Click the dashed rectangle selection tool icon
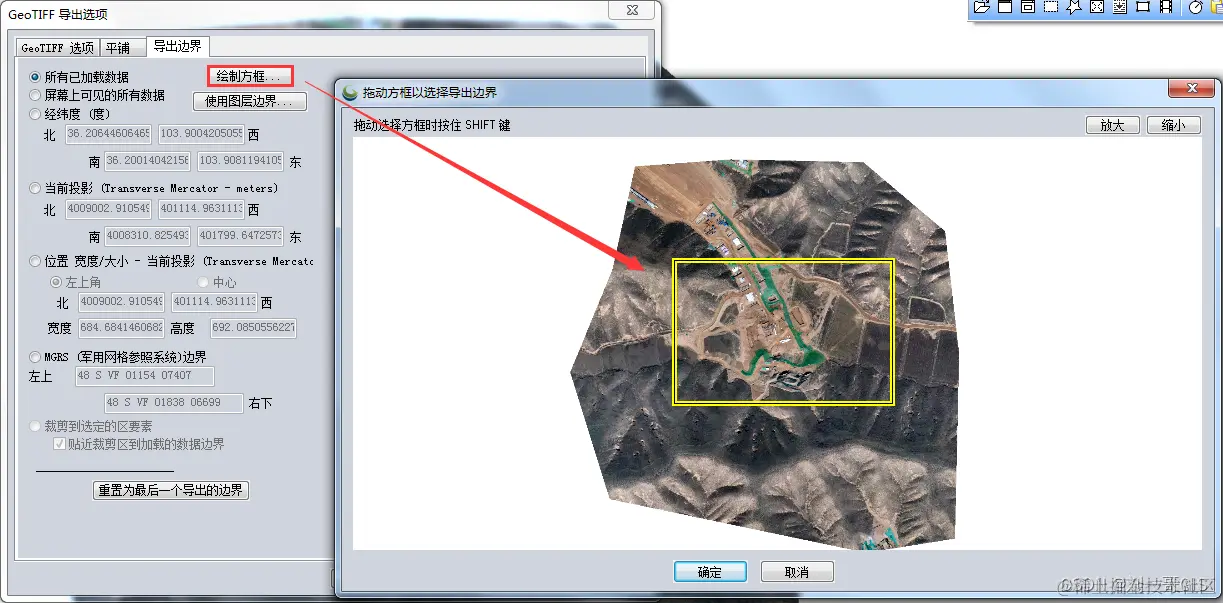This screenshot has height=603, width=1223. tap(1051, 6)
